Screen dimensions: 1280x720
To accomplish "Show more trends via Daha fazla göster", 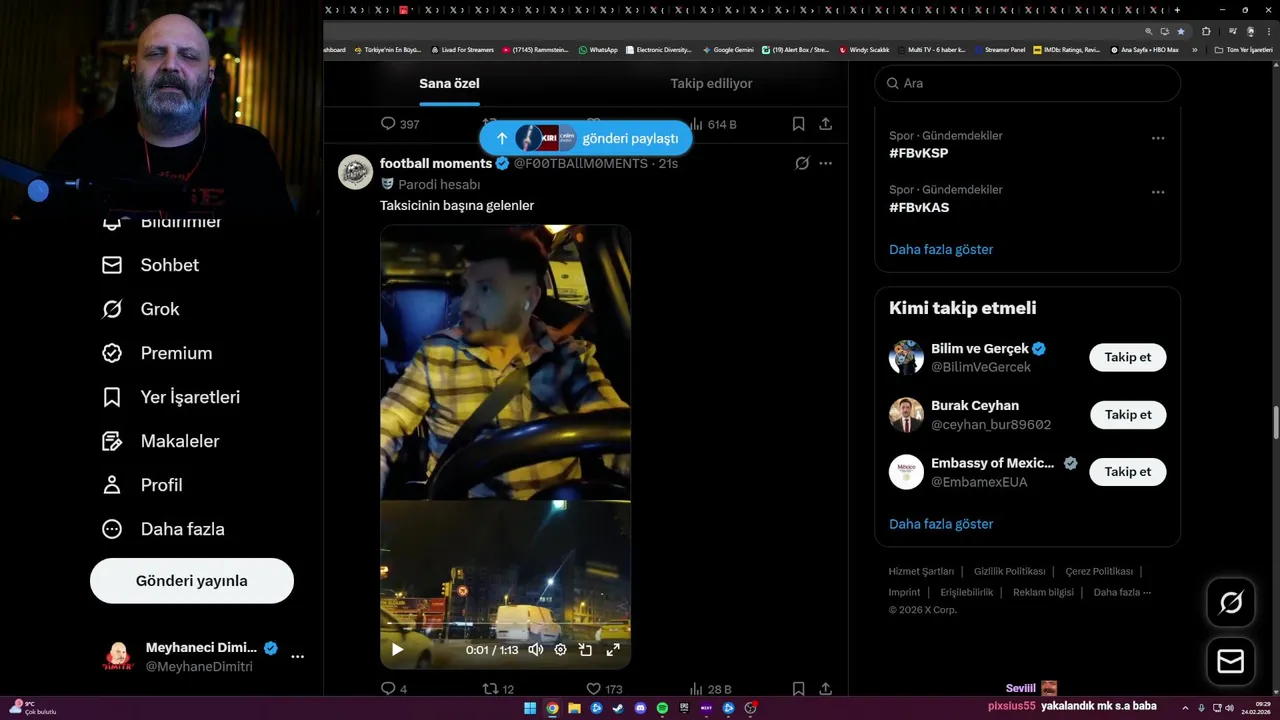I will click(x=941, y=249).
